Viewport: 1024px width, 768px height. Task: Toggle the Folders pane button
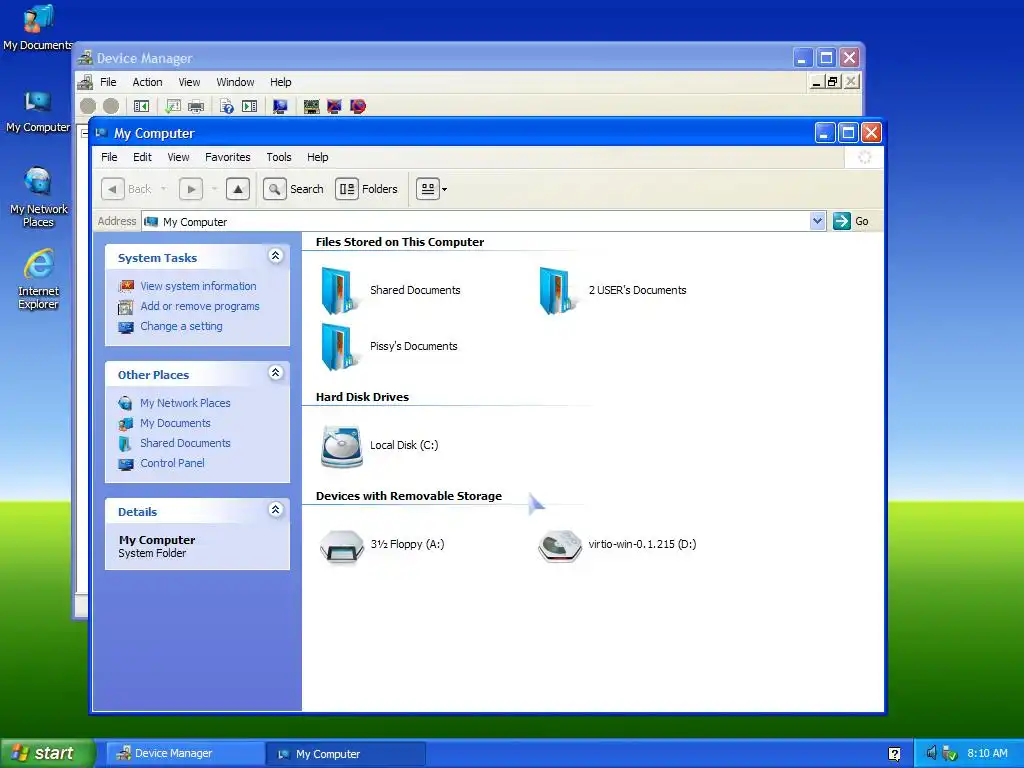pyautogui.click(x=366, y=189)
